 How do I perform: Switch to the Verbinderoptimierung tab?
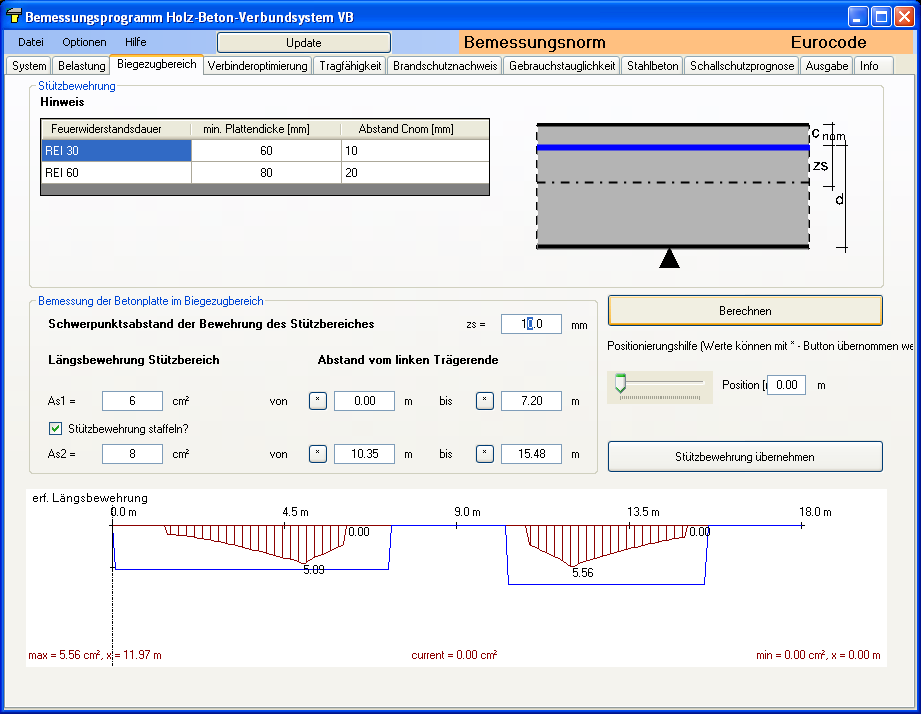(x=257, y=66)
